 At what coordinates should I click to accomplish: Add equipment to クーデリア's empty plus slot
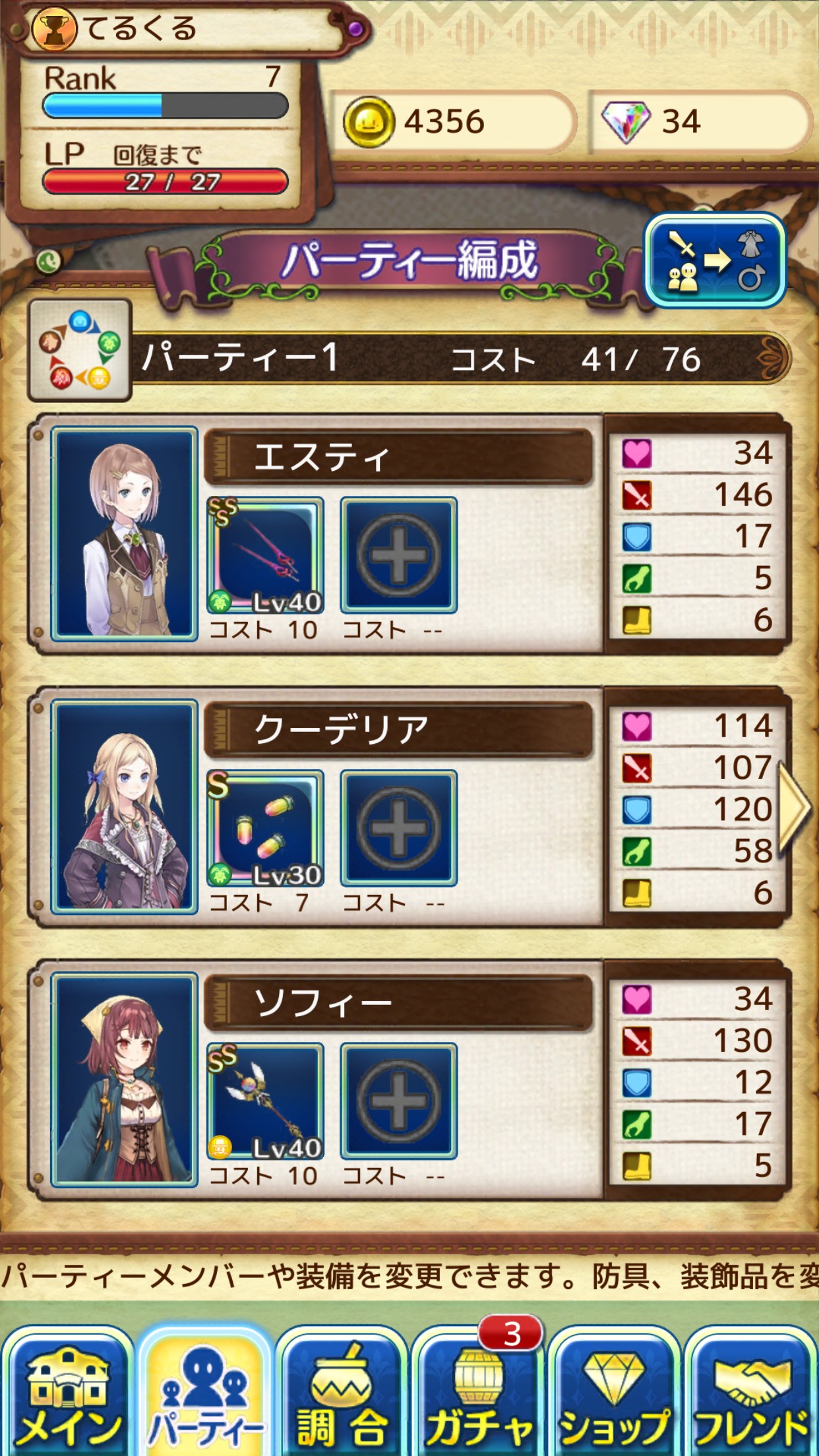(399, 828)
